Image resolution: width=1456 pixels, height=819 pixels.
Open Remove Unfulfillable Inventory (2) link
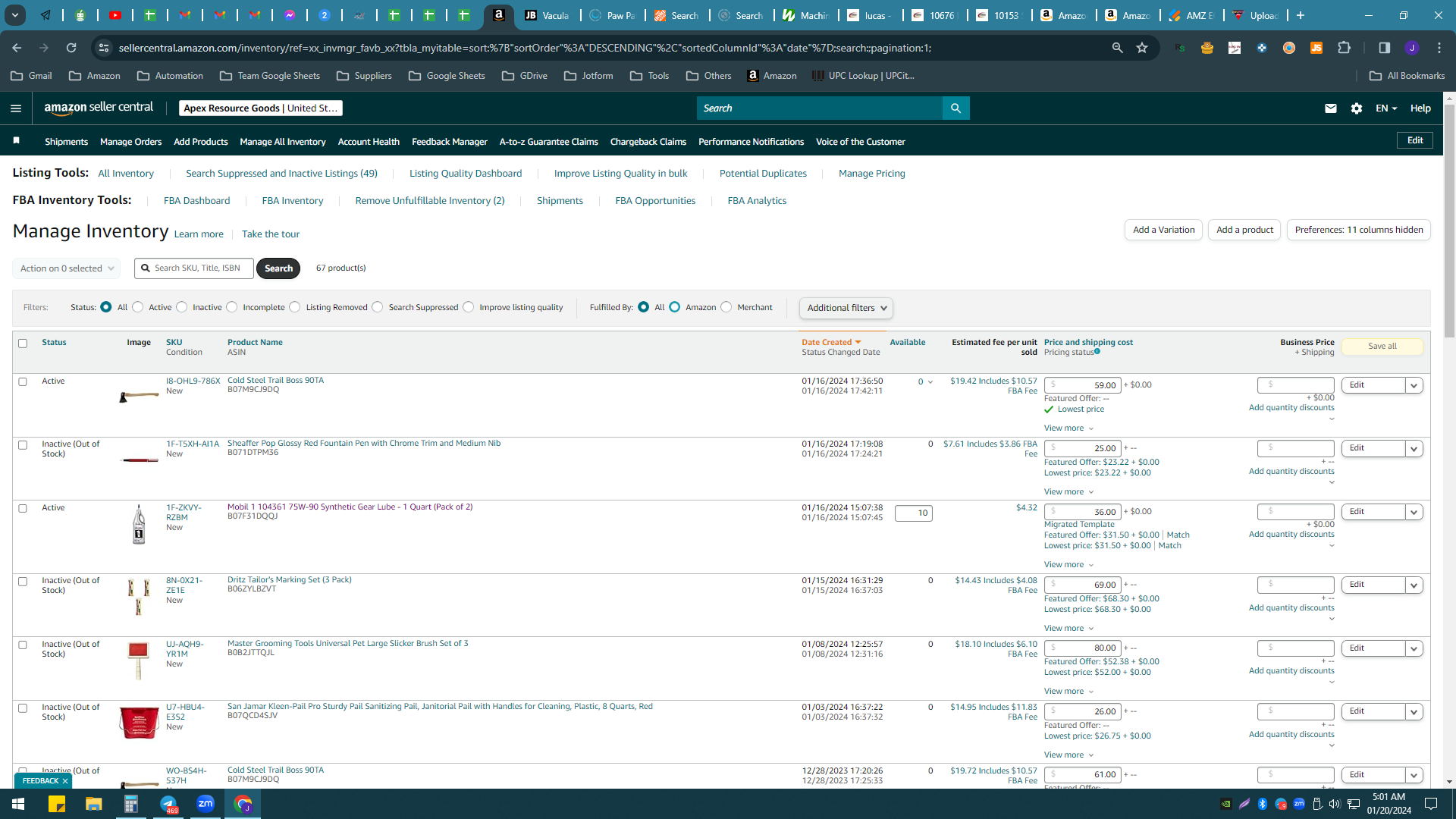[430, 201]
